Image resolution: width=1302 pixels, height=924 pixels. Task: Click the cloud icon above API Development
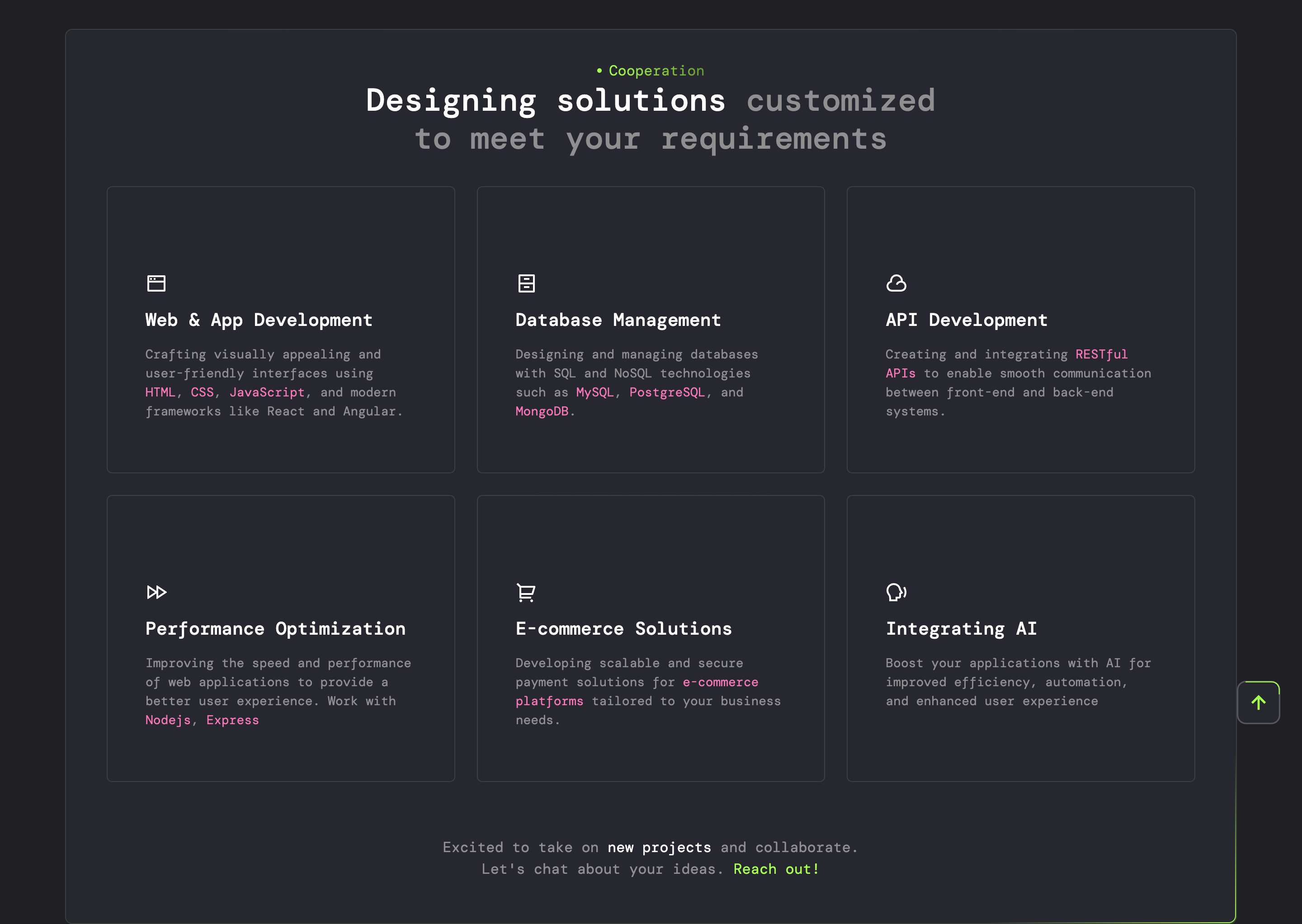[x=896, y=283]
